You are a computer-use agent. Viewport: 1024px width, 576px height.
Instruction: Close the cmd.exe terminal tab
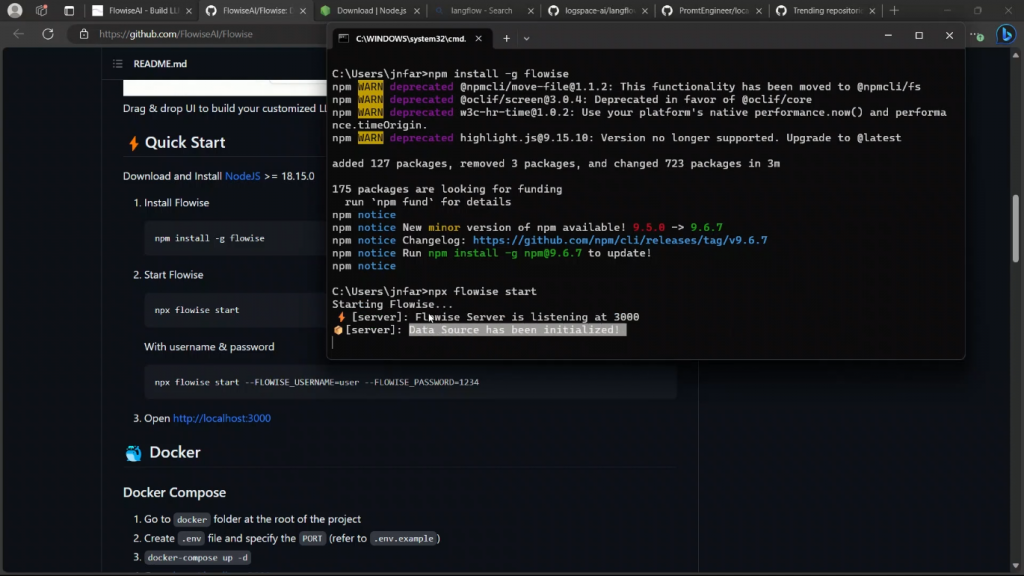478,38
